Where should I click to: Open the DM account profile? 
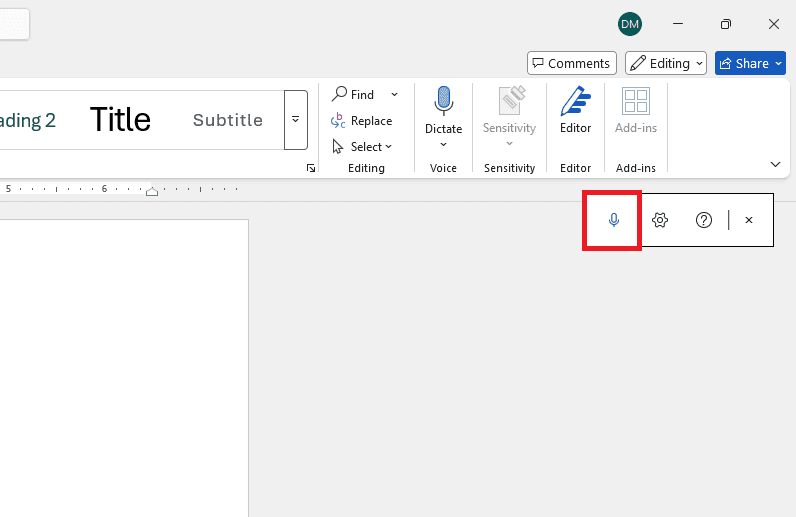point(629,24)
